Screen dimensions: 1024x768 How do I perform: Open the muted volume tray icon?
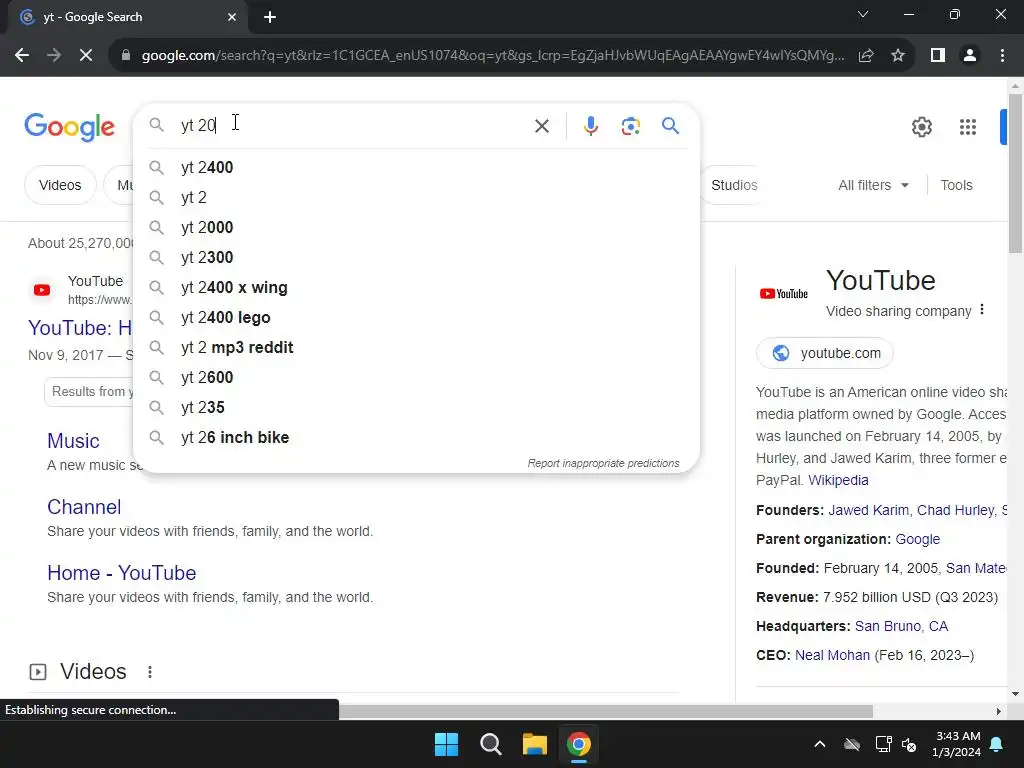click(908, 744)
